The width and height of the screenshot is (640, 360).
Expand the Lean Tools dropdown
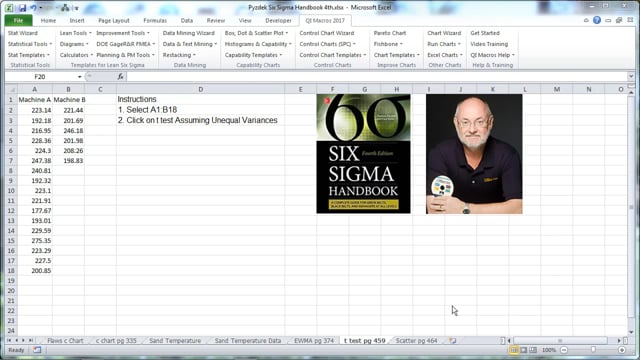[x=76, y=33]
